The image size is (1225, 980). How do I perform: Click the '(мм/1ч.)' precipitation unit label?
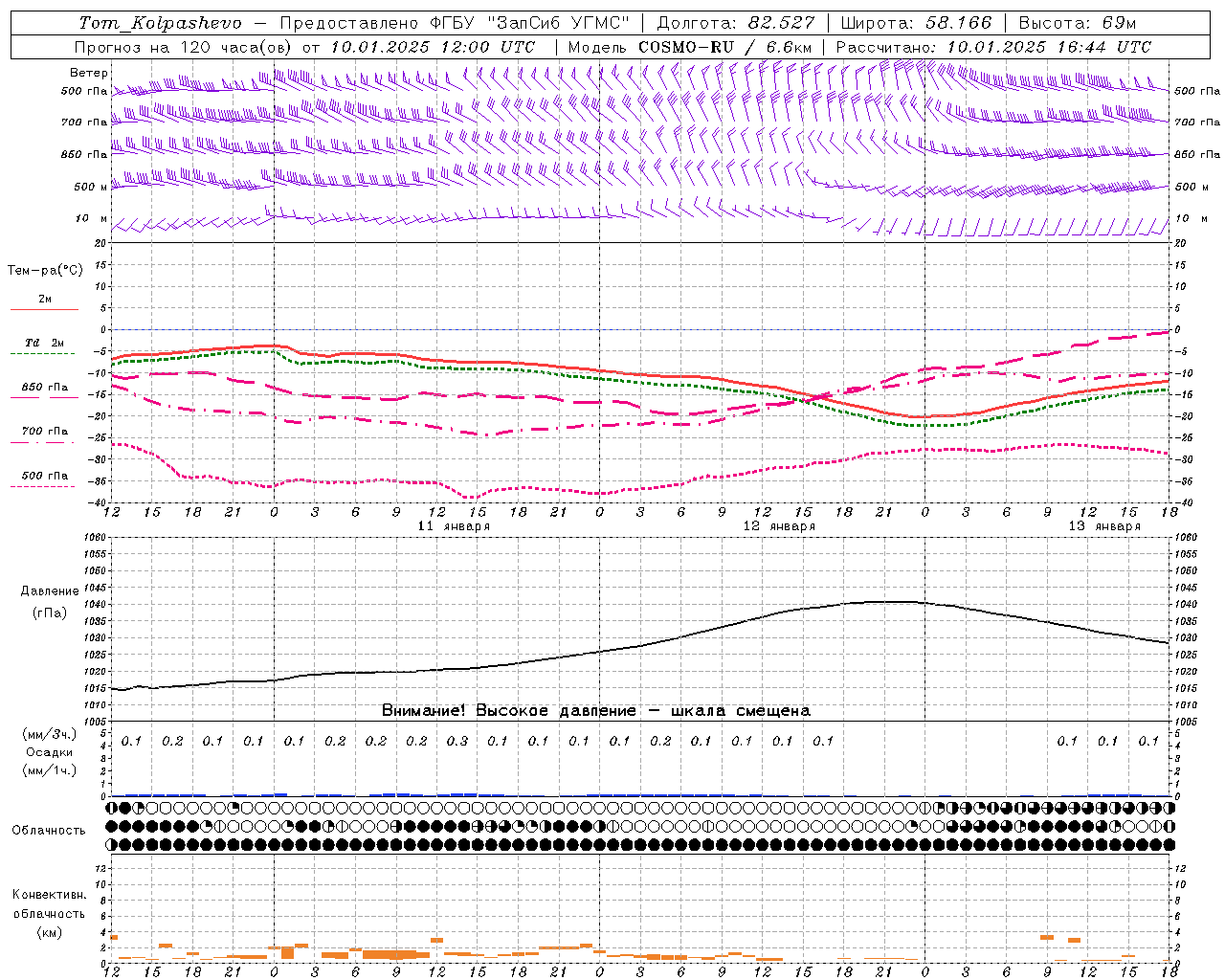pos(50,770)
